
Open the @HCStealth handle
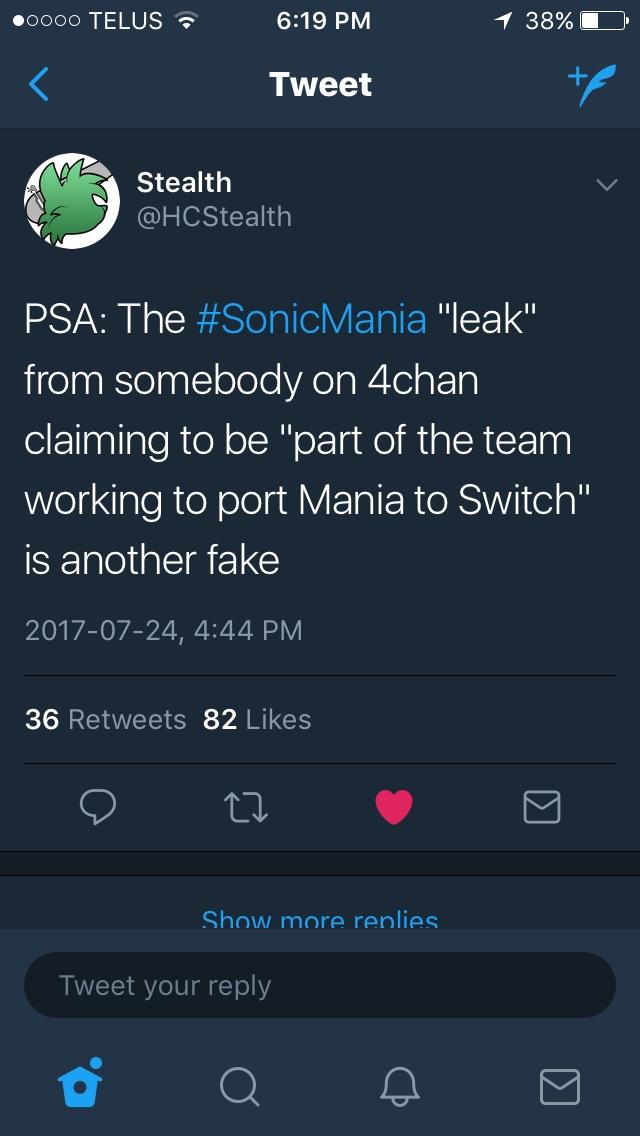click(214, 216)
